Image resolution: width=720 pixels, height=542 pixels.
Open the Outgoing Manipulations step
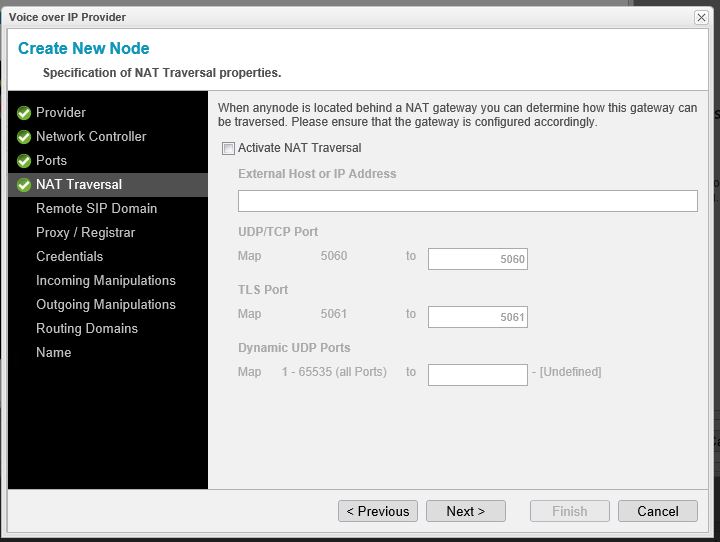click(105, 304)
